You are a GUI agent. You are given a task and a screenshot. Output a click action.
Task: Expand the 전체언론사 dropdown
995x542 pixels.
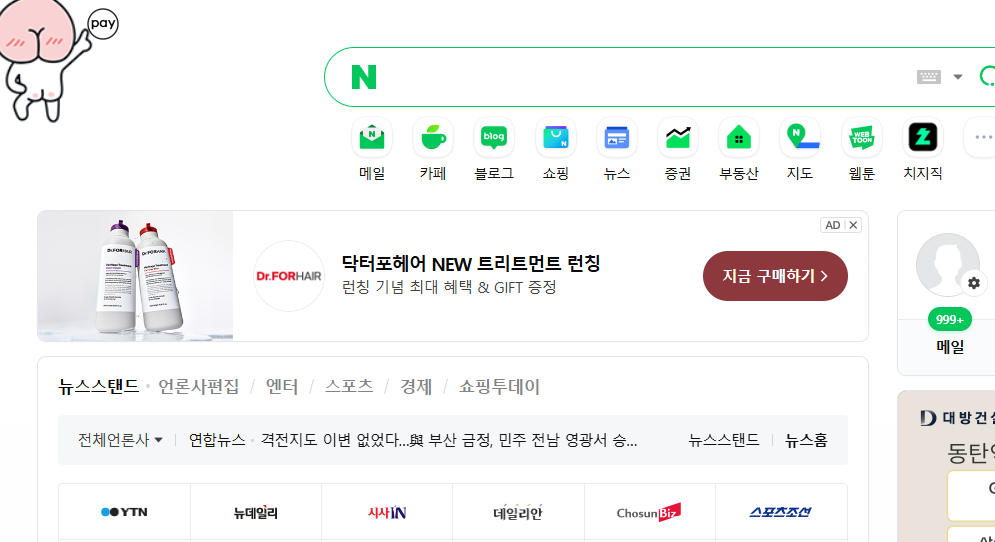[120, 440]
